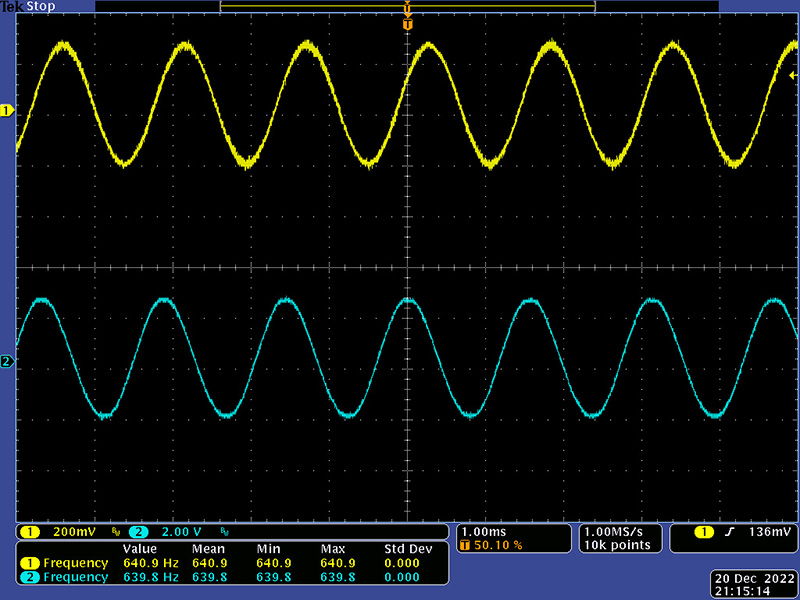Click the channel 1 Mean value 640.9
The width and height of the screenshot is (800, 600).
[x=210, y=563]
